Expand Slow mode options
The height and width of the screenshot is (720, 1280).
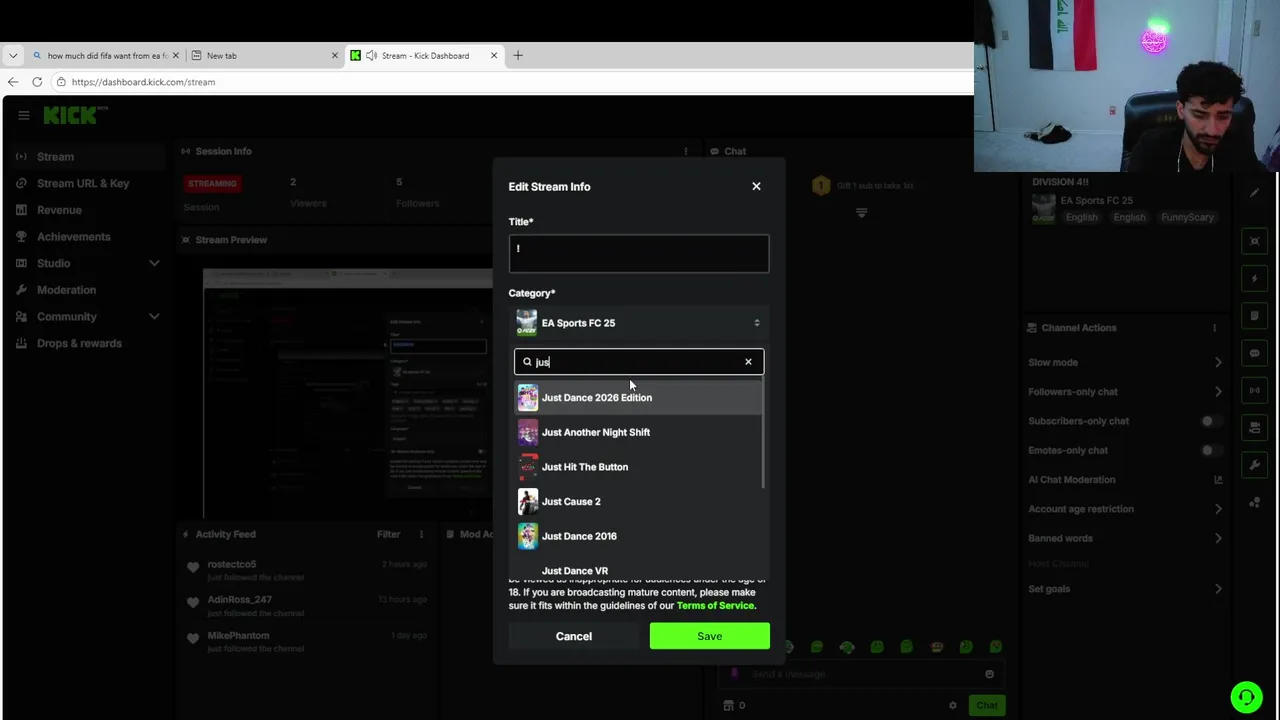(x=1217, y=362)
